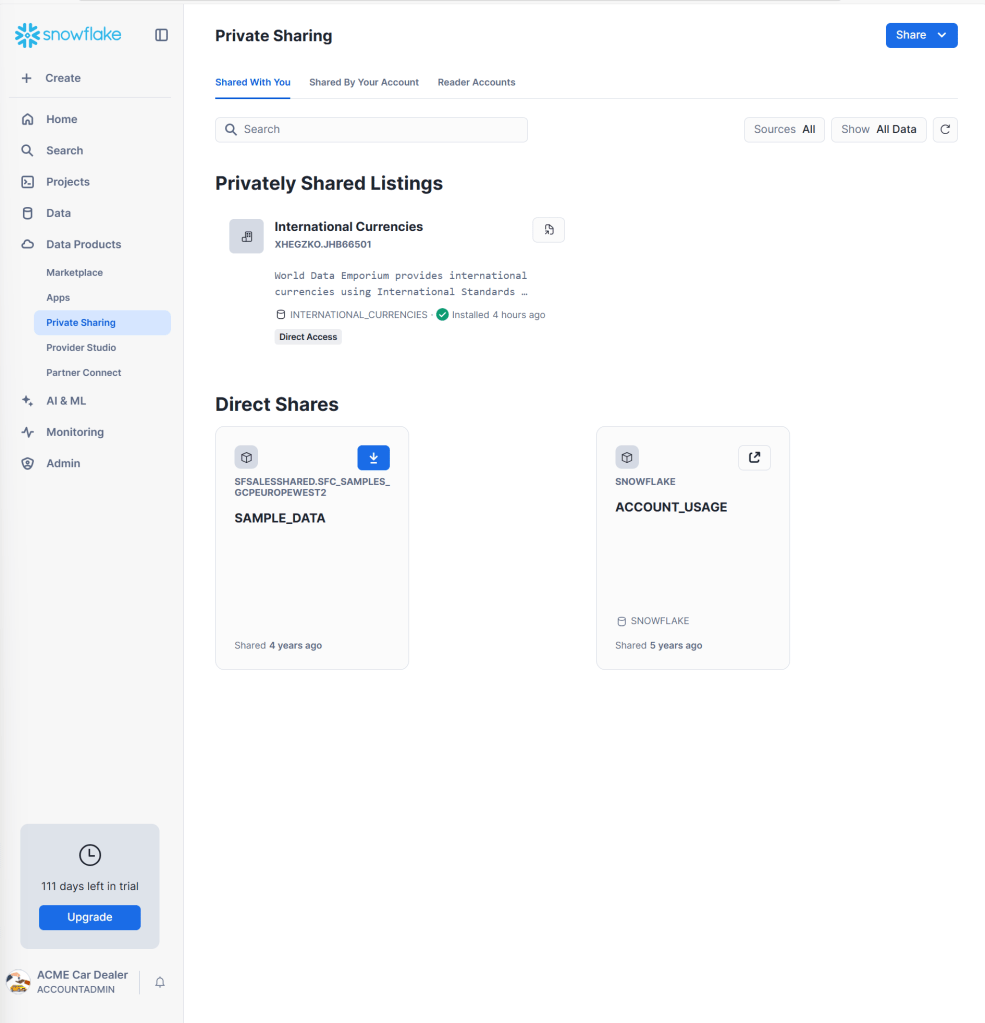
Task: Expand the Create menu in sidebar
Action: tap(62, 78)
